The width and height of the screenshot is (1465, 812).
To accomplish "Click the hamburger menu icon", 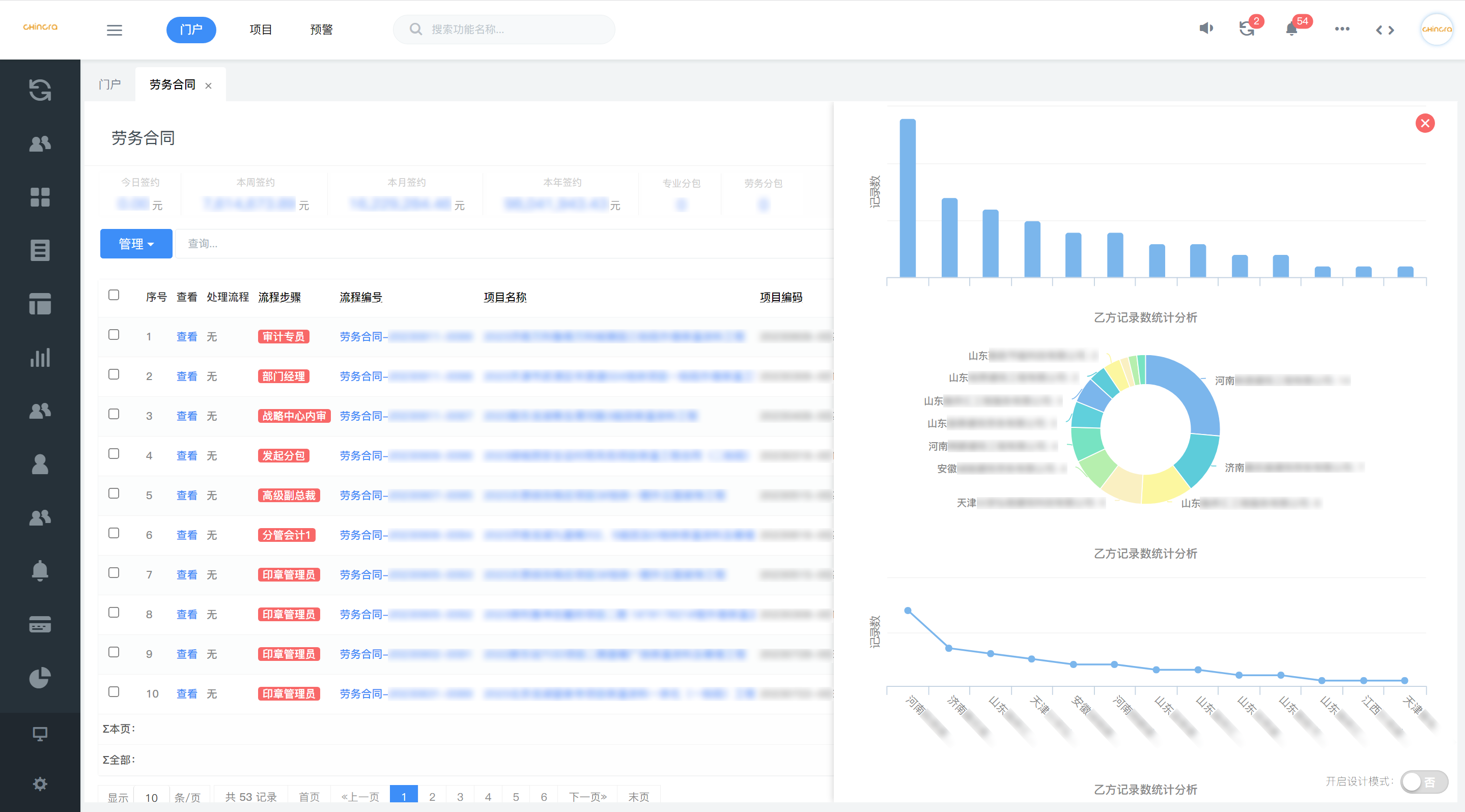I will 115,30.
